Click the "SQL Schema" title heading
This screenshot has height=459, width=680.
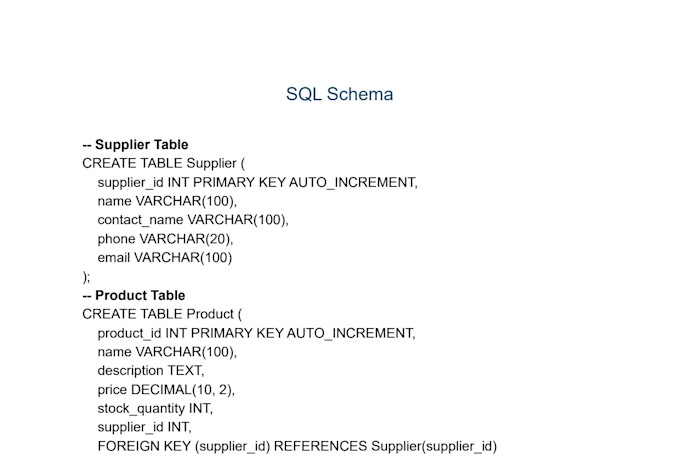pyautogui.click(x=339, y=94)
